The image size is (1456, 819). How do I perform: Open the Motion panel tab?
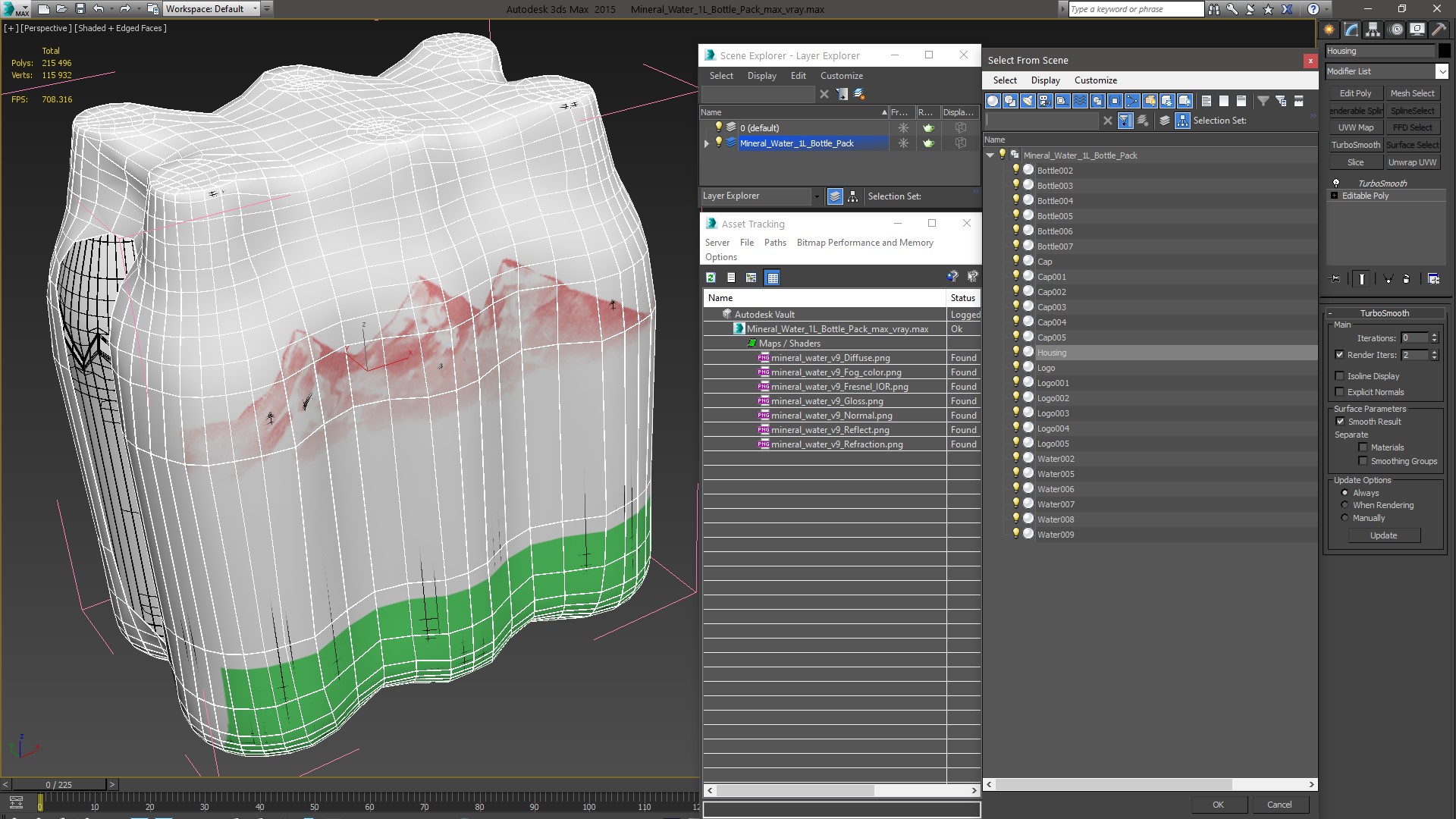coord(1396,30)
